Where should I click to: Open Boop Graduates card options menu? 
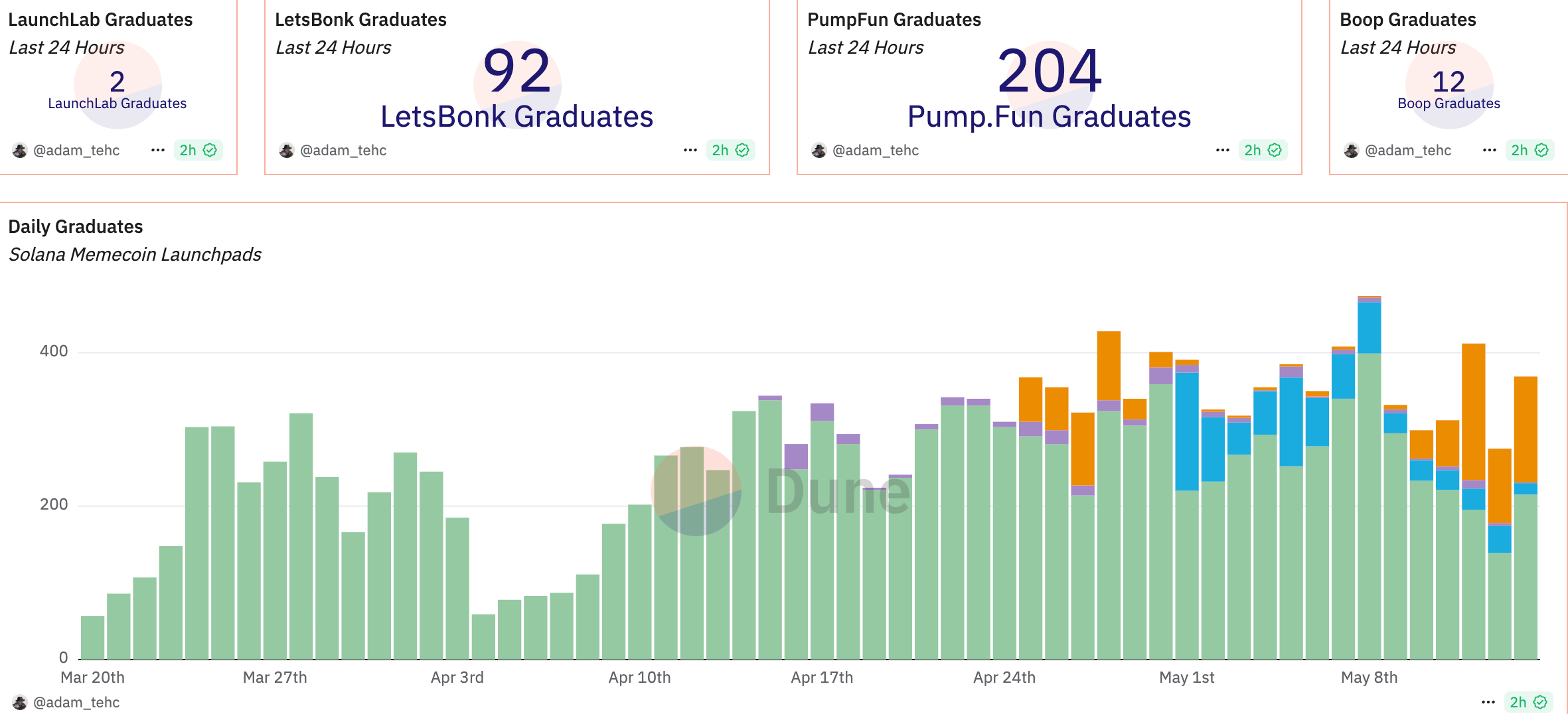(x=1489, y=150)
